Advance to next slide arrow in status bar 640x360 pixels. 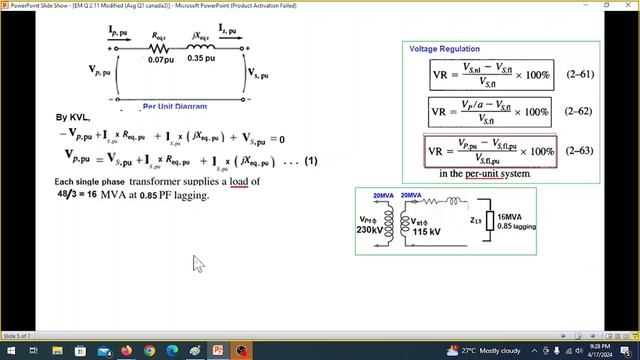[593, 336]
